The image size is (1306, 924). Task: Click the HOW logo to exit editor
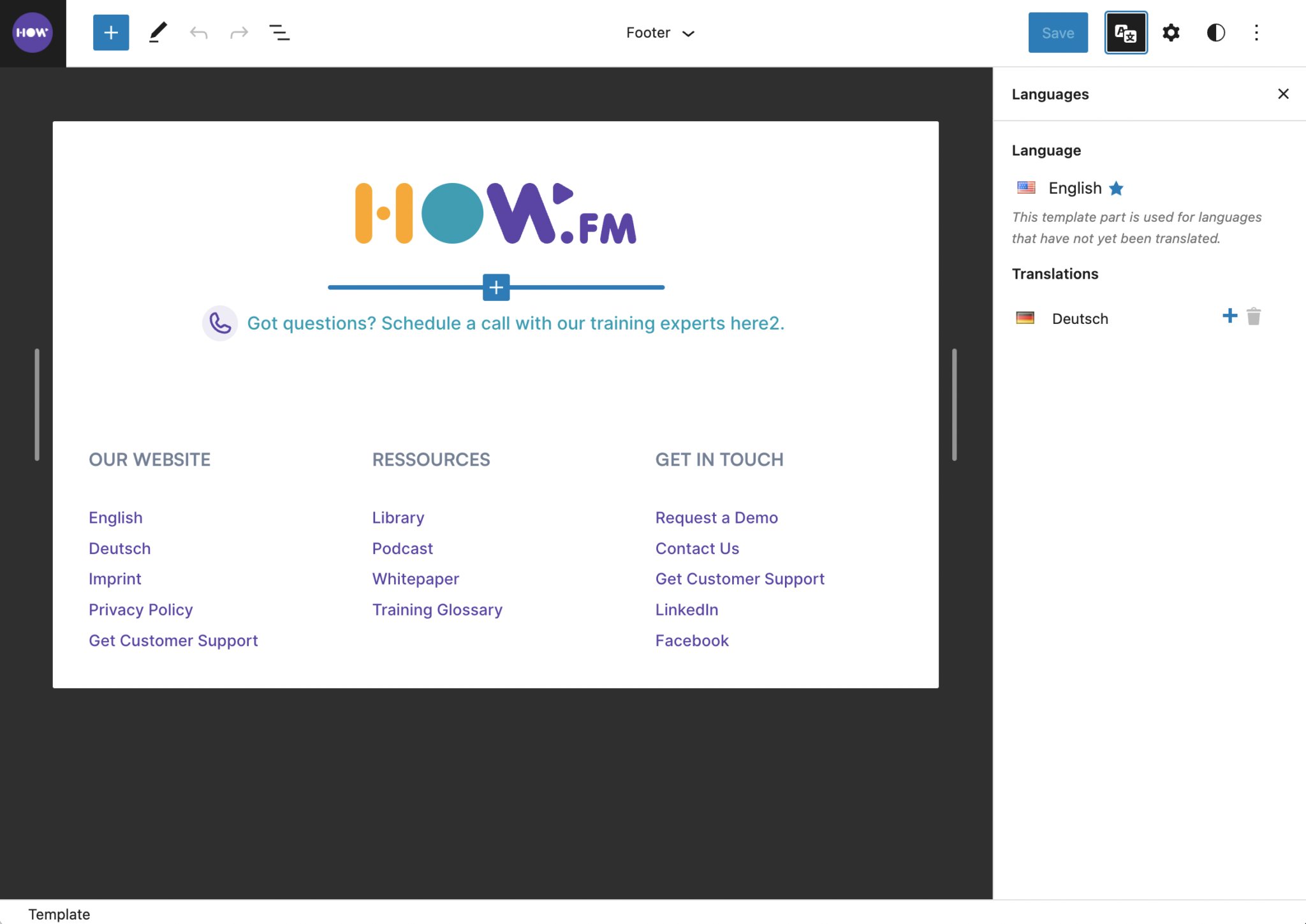32,32
